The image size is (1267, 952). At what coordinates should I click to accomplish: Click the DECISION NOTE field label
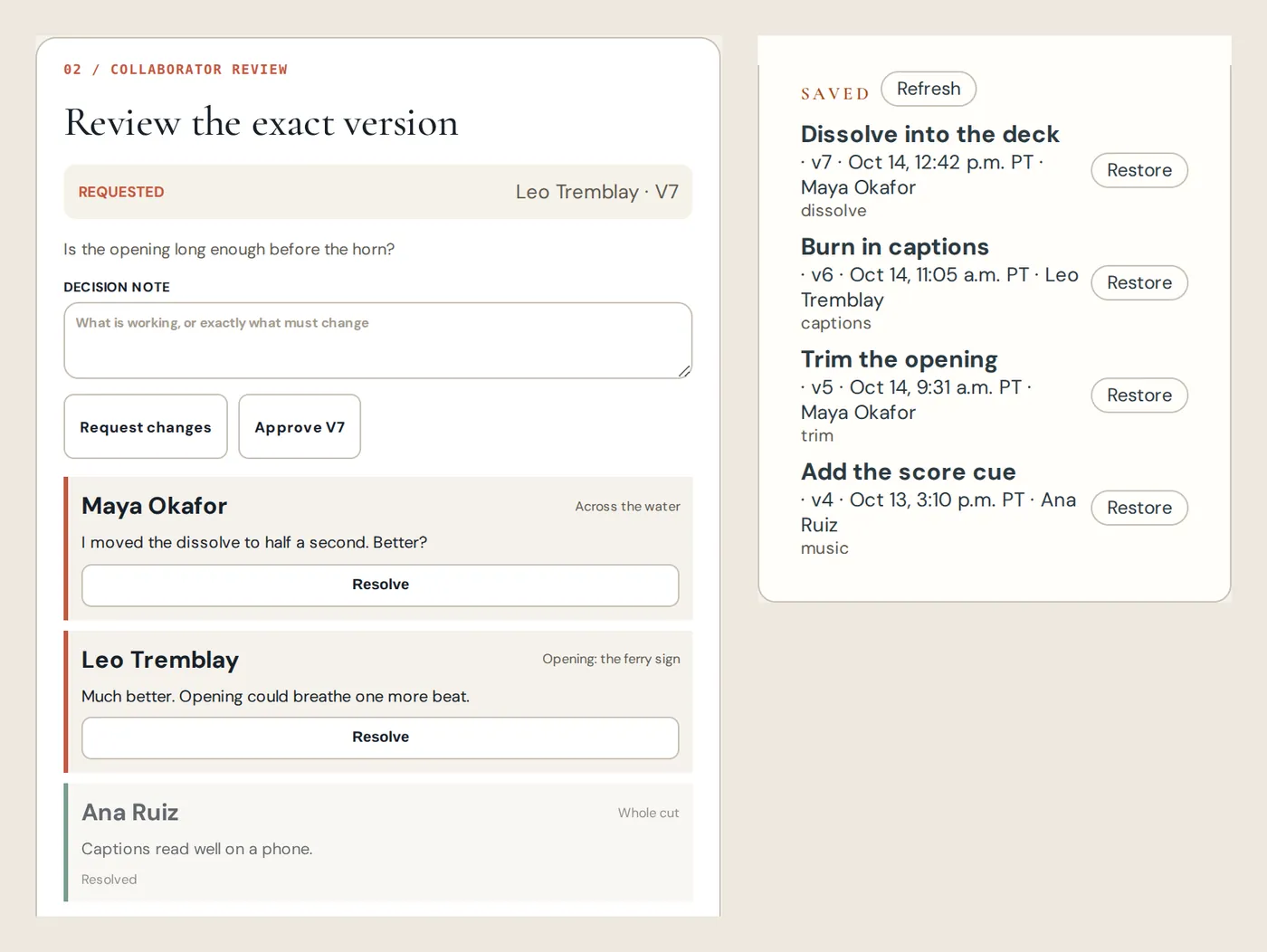117,287
